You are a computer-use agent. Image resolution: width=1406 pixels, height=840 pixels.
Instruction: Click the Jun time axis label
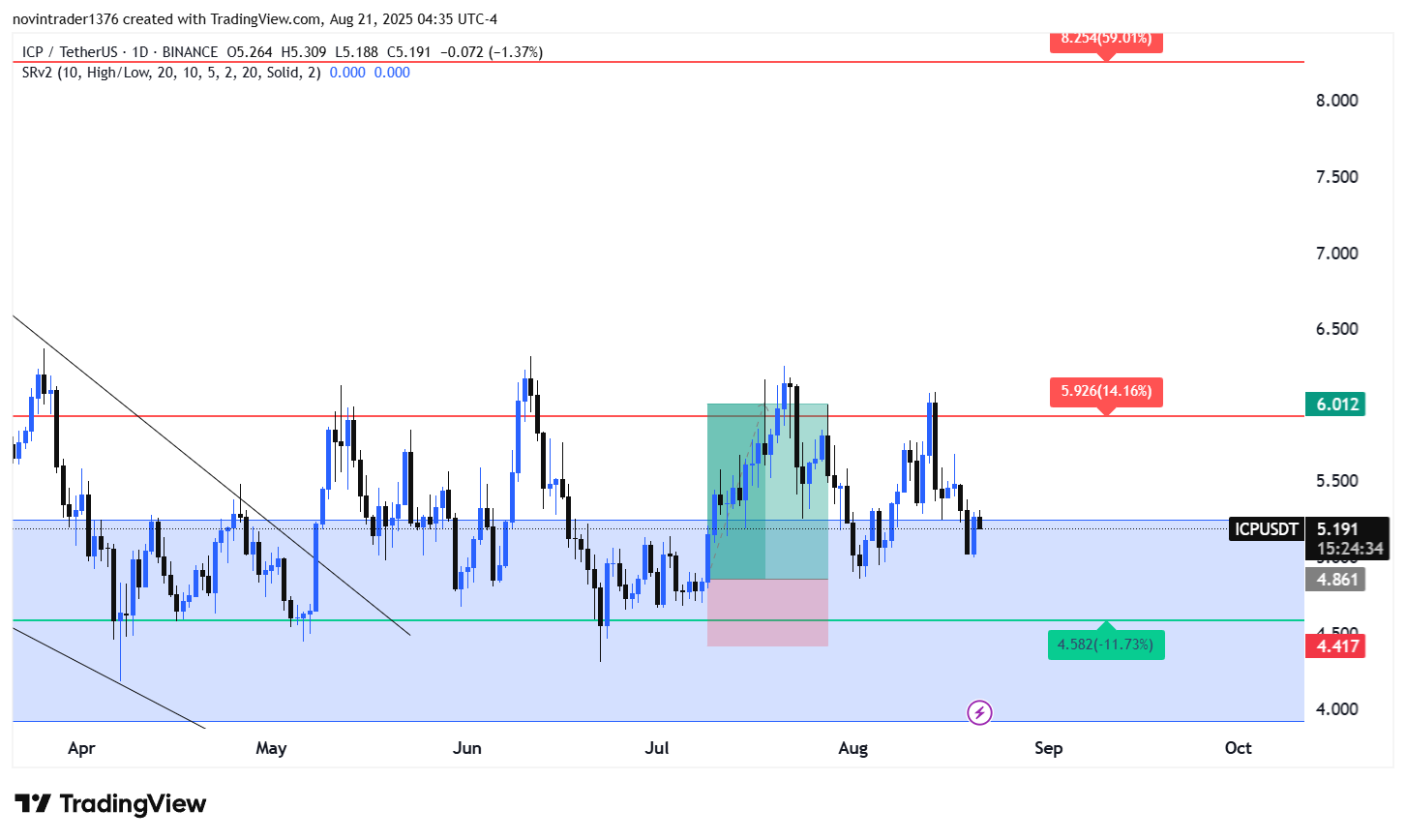pyautogui.click(x=466, y=748)
